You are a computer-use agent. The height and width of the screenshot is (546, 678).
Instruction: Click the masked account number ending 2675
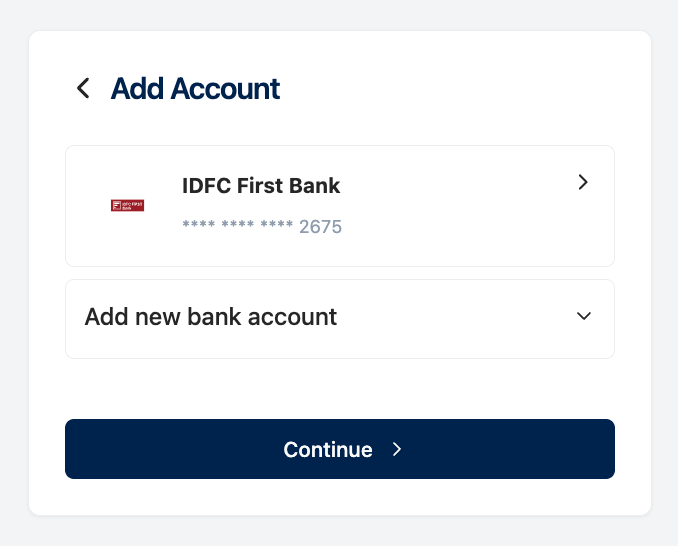click(262, 227)
